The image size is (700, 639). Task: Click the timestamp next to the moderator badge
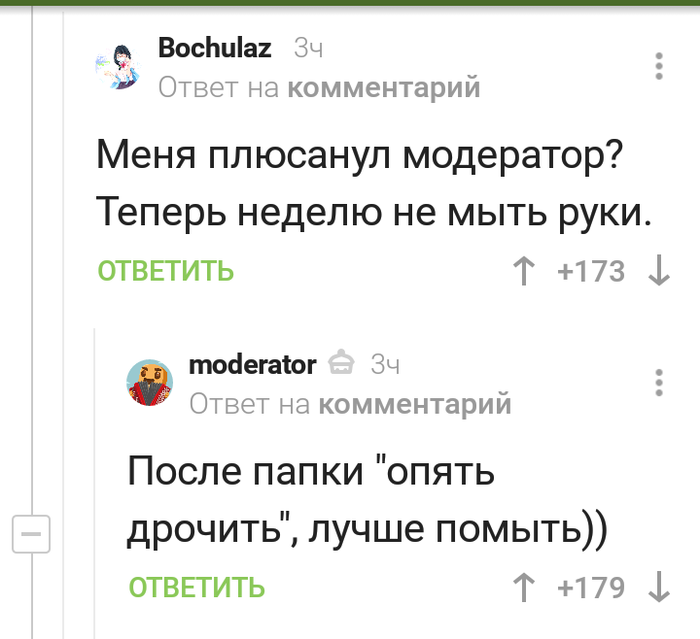tap(385, 364)
